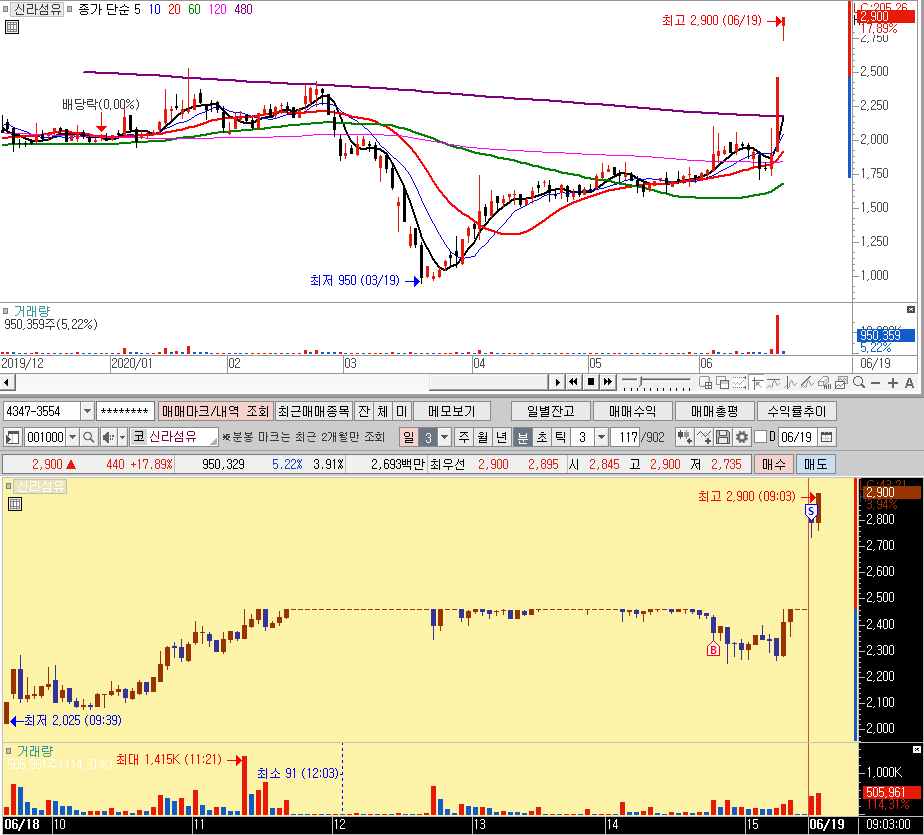Viewport: 924px width, 835px height.
Task: Click 매매마크/내역 조회 button
Action: point(216,411)
